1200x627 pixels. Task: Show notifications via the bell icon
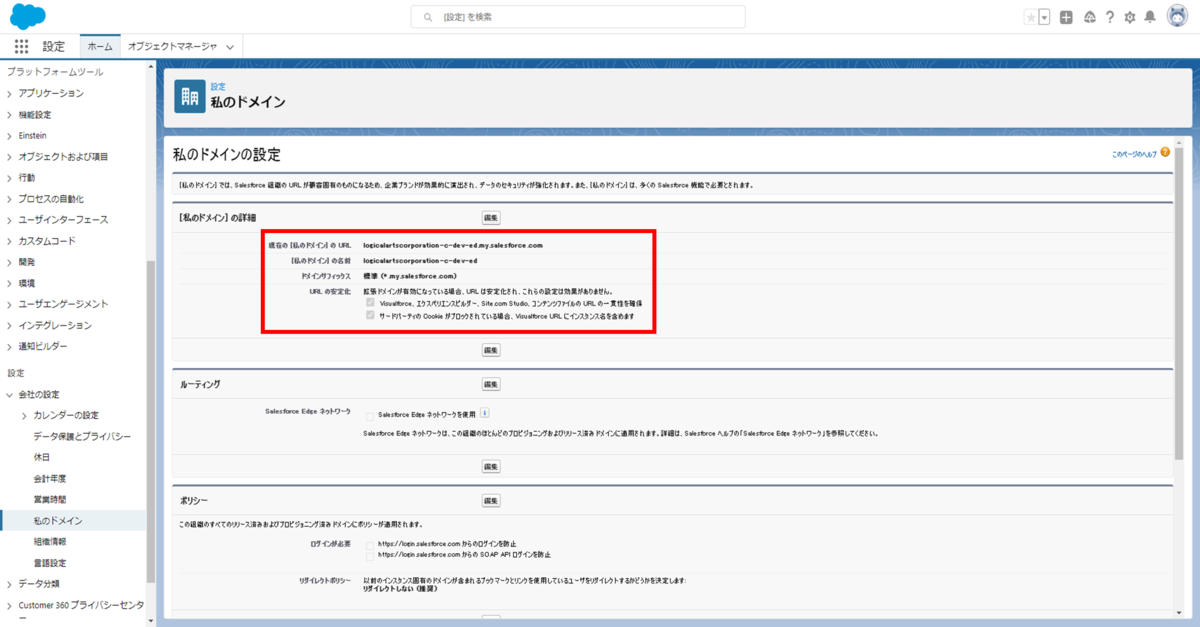click(x=1150, y=17)
